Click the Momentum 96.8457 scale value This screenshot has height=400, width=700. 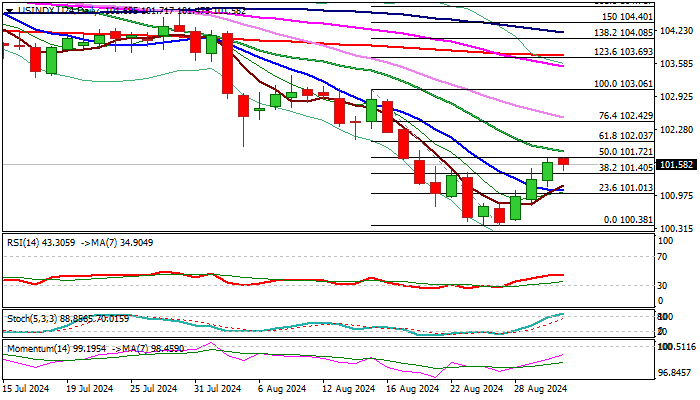(x=677, y=372)
